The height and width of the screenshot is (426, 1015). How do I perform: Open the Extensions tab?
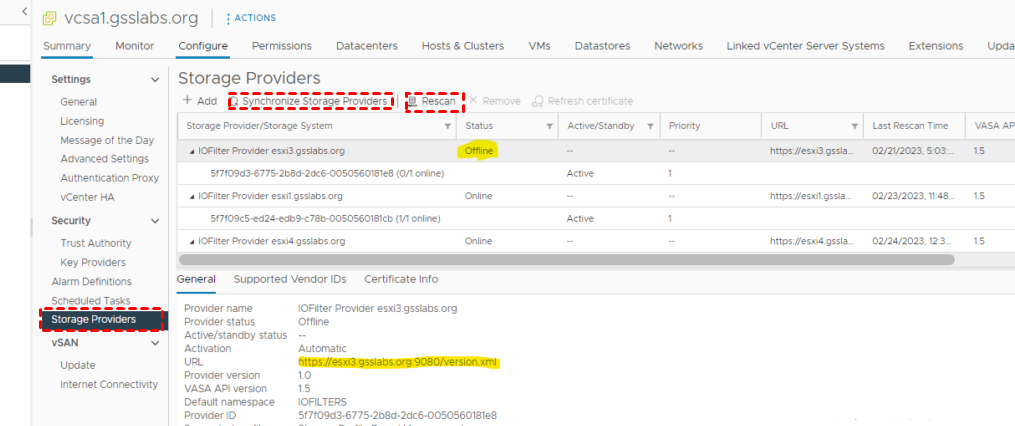click(x=935, y=46)
